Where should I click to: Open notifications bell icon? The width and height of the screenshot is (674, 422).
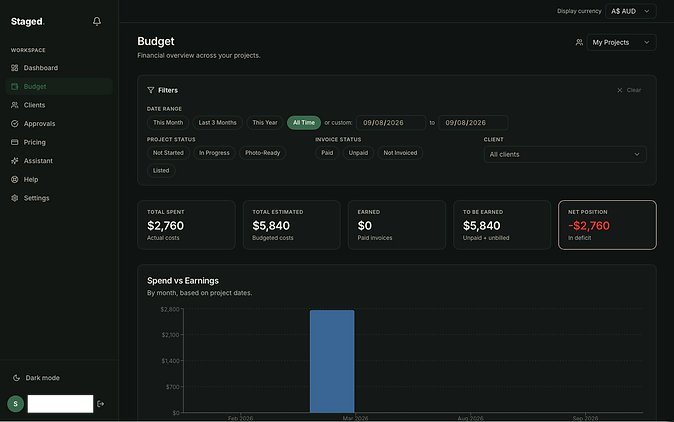[x=97, y=21]
